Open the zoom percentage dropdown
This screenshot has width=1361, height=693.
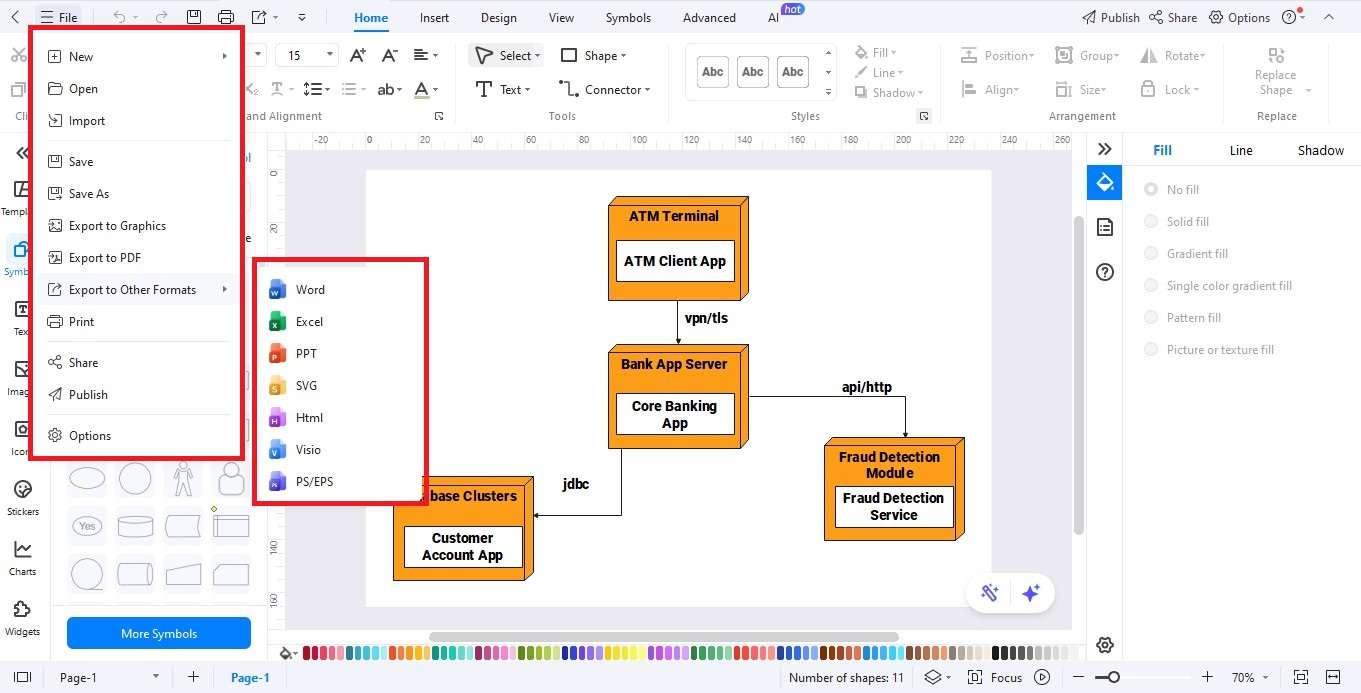(1243, 677)
